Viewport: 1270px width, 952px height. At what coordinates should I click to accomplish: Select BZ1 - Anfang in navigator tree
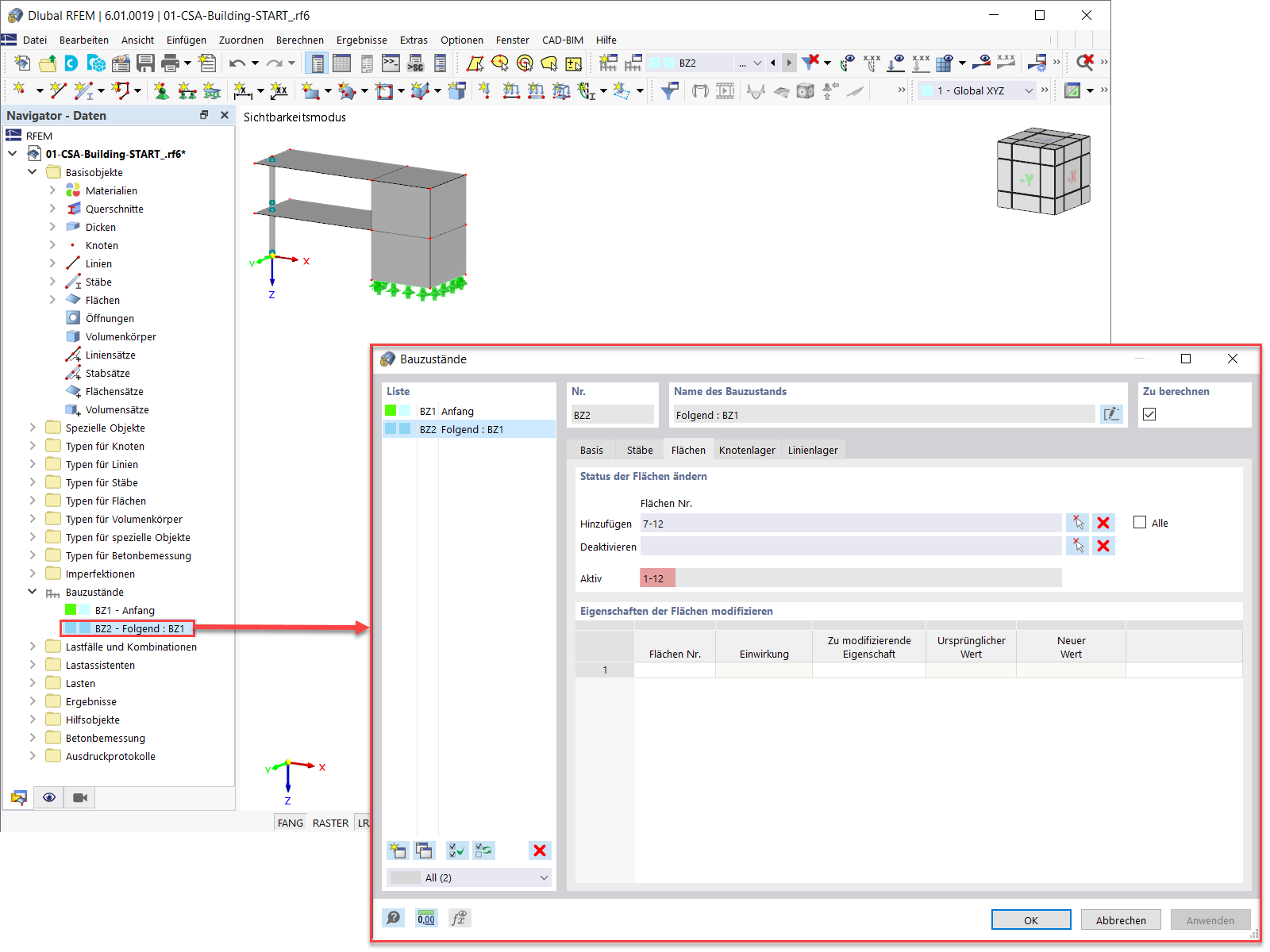tap(125, 610)
